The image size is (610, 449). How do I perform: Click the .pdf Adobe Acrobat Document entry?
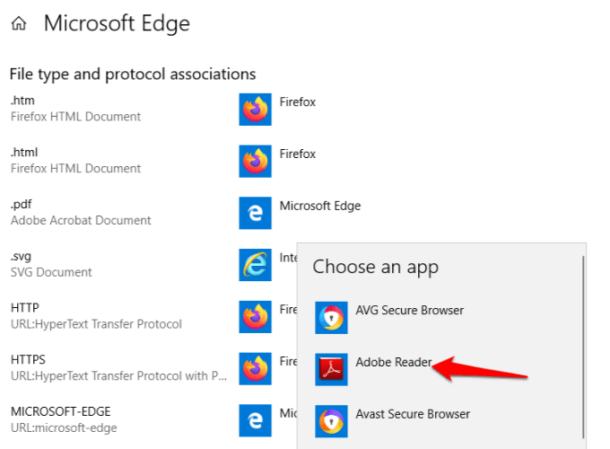pyautogui.click(x=80, y=212)
